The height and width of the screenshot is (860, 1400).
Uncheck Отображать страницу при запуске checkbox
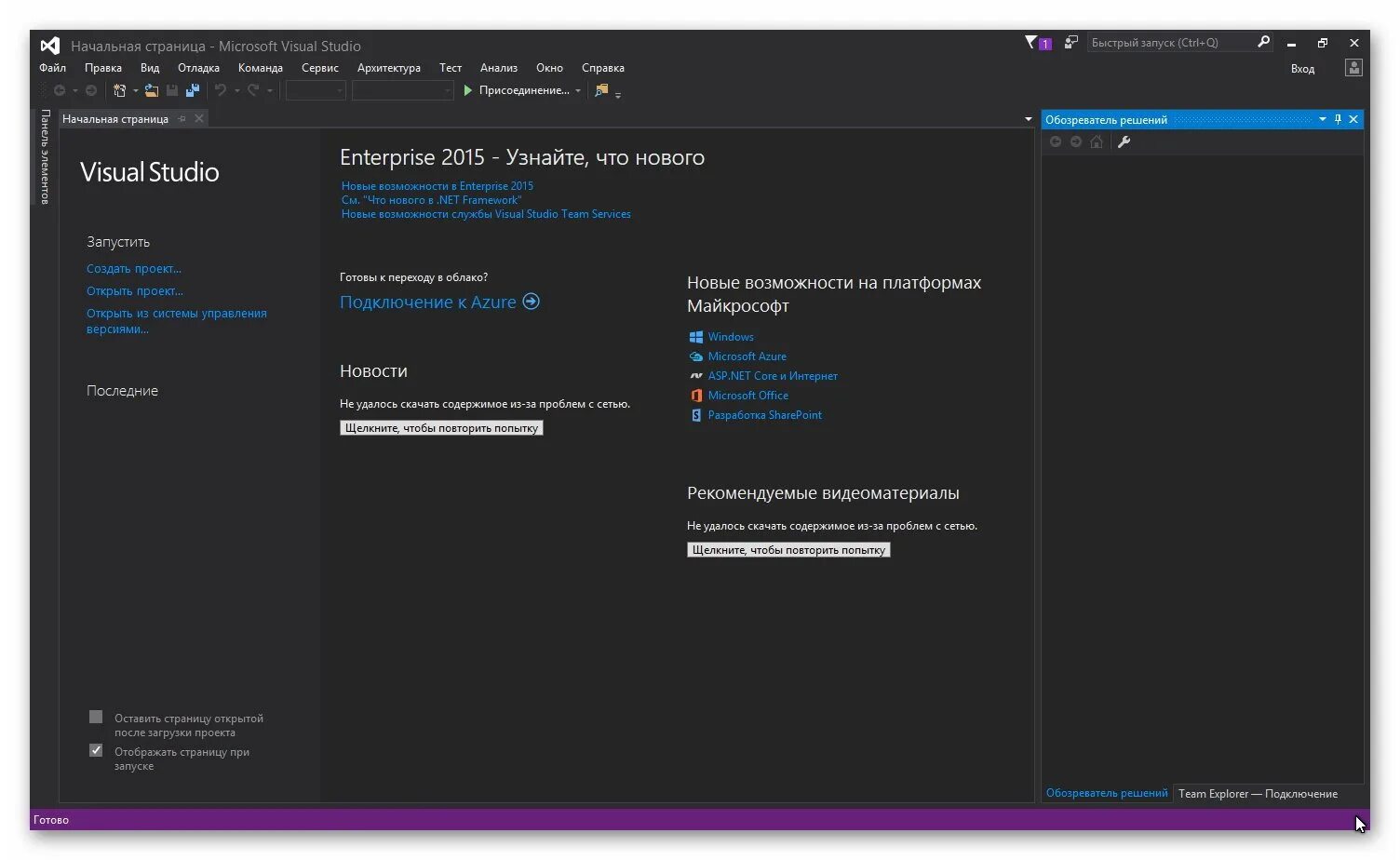(x=96, y=750)
